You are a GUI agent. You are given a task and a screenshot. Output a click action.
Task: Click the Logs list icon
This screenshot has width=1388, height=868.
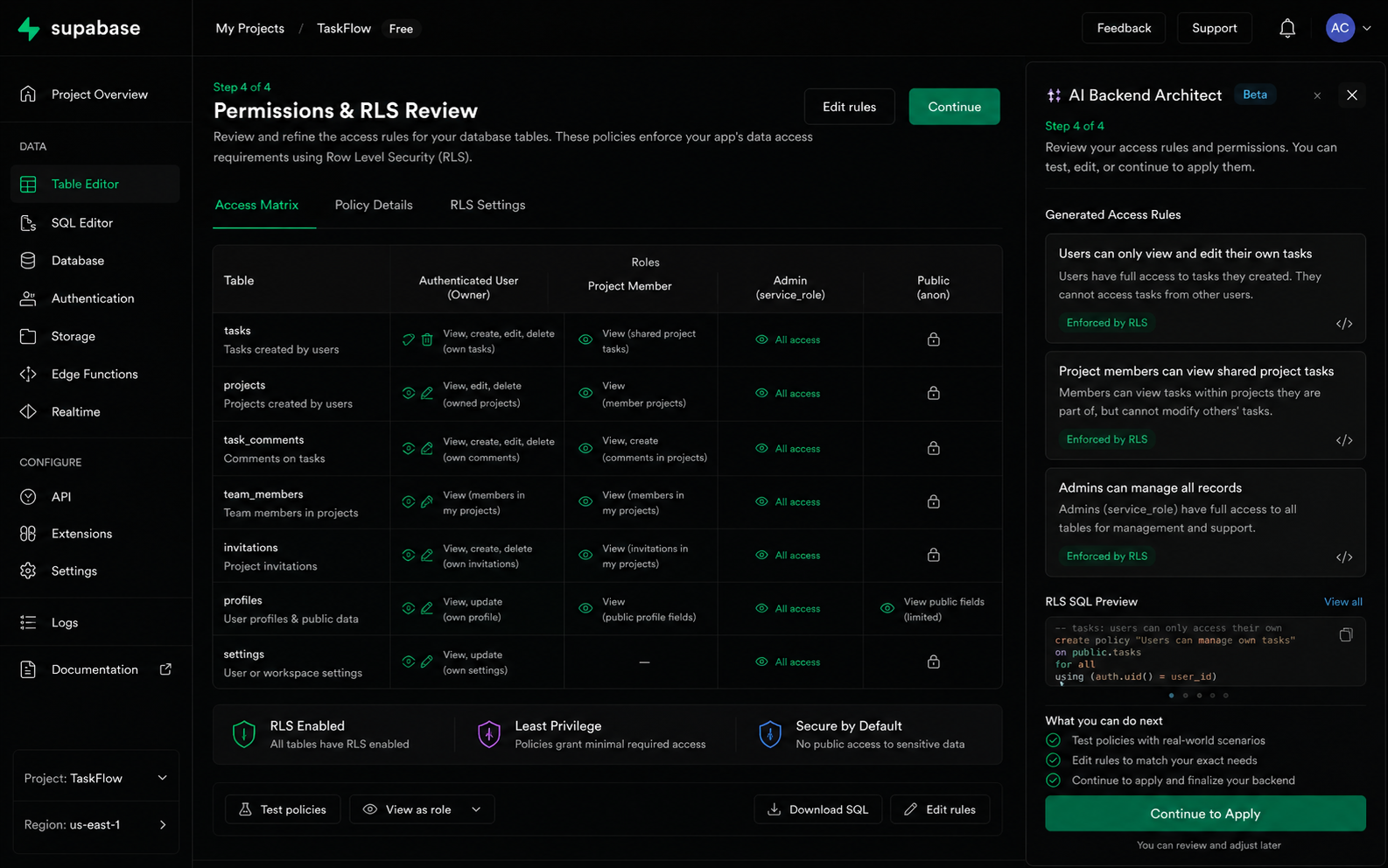(x=28, y=622)
